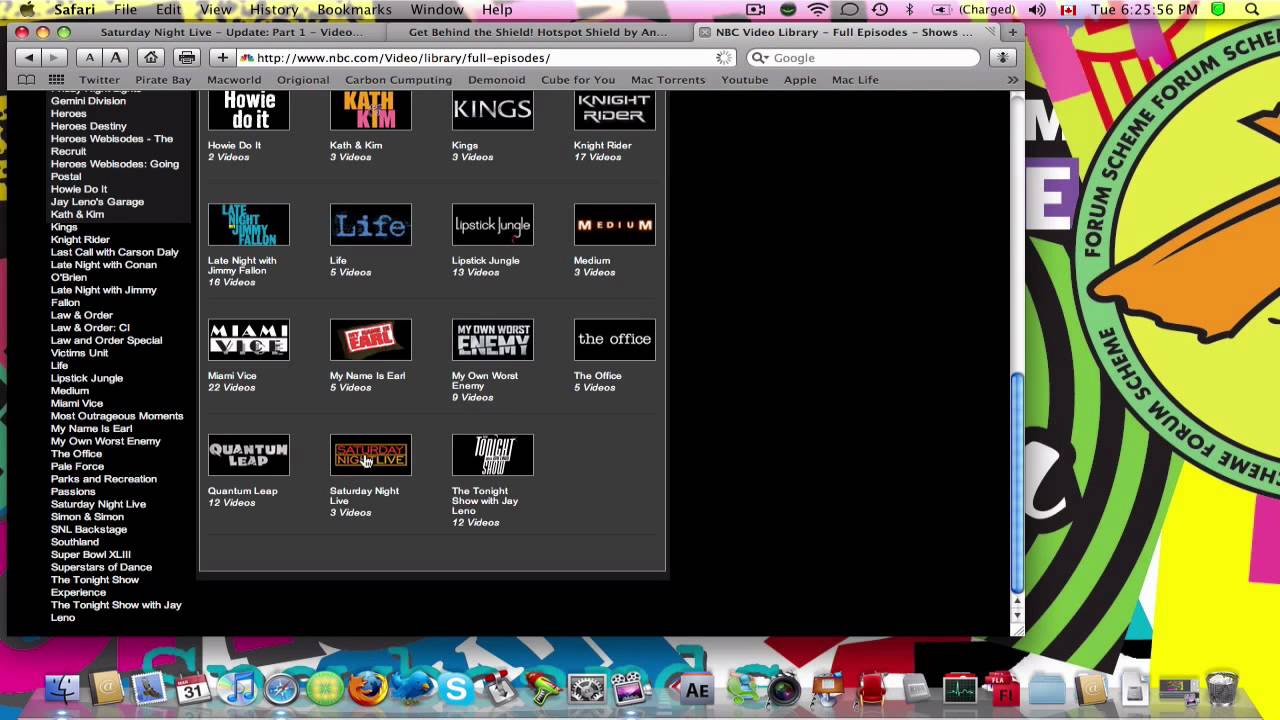This screenshot has width=1280, height=720.
Task: Open the Saturday Night Live thumbnail
Action: tap(371, 455)
